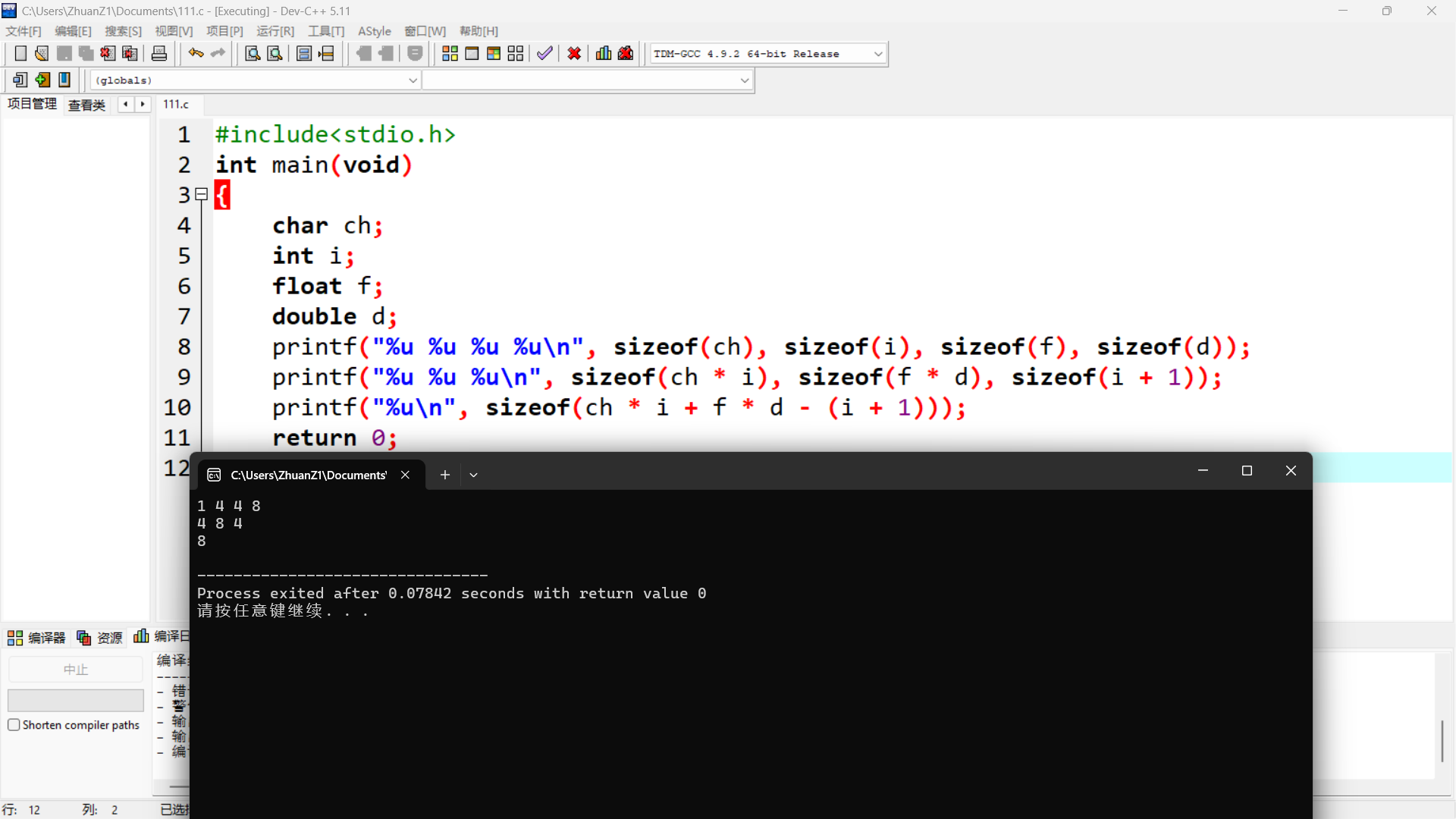The image size is (1456, 819).
Task: Click the Syntax check checkmark icon
Action: tap(544, 54)
